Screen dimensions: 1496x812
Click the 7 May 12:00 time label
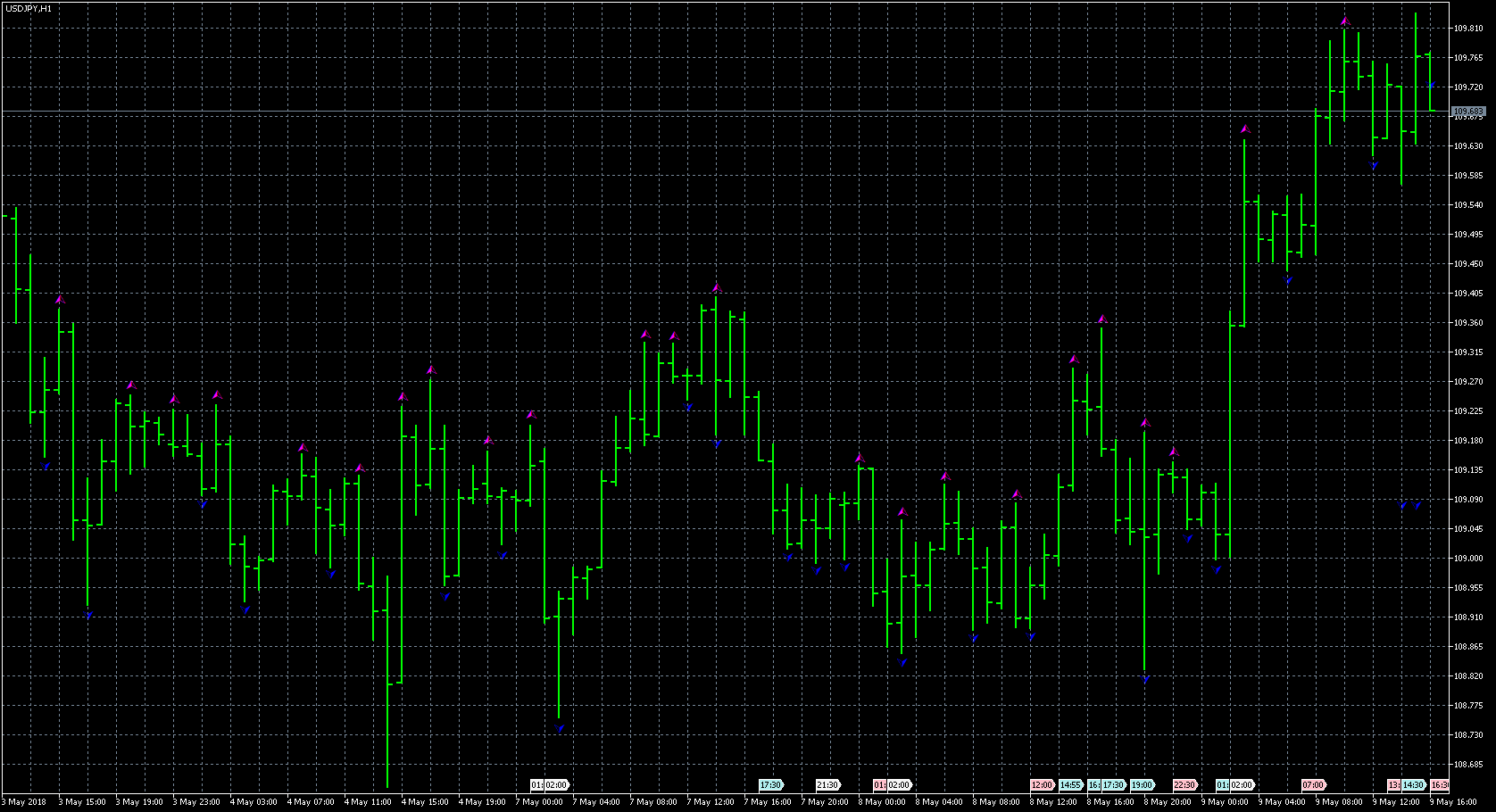tap(711, 802)
